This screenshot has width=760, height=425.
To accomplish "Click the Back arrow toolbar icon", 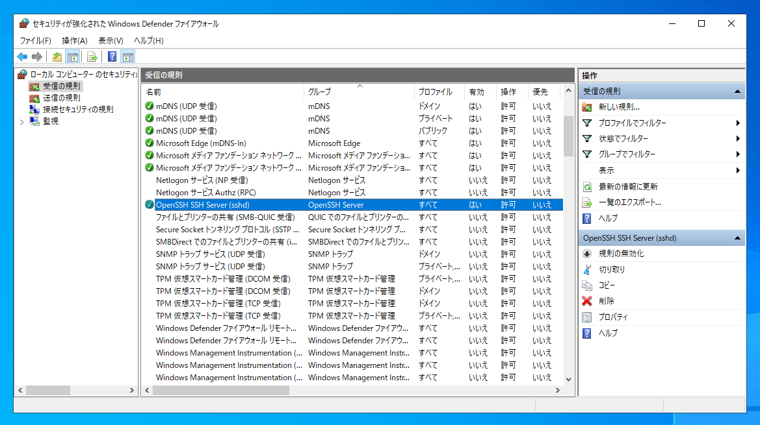I will (22, 57).
